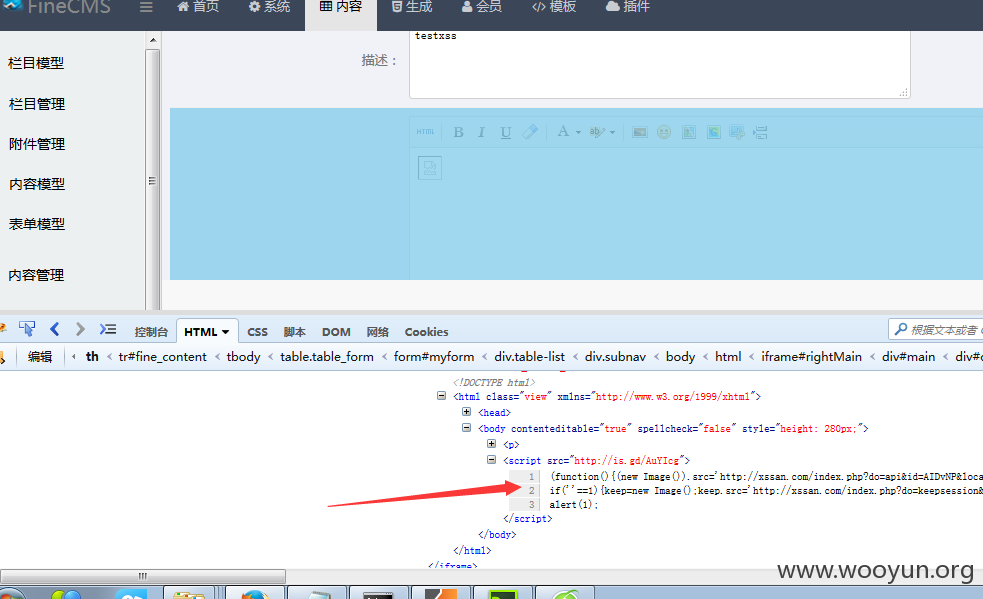Click the Firebug forward arrow
Viewport: 983px width, 599px height.
click(x=80, y=329)
